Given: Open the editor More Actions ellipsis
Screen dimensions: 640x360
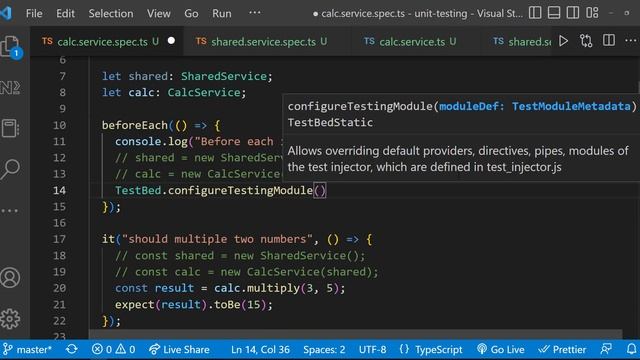Looking at the screenshot, I should pos(631,40).
